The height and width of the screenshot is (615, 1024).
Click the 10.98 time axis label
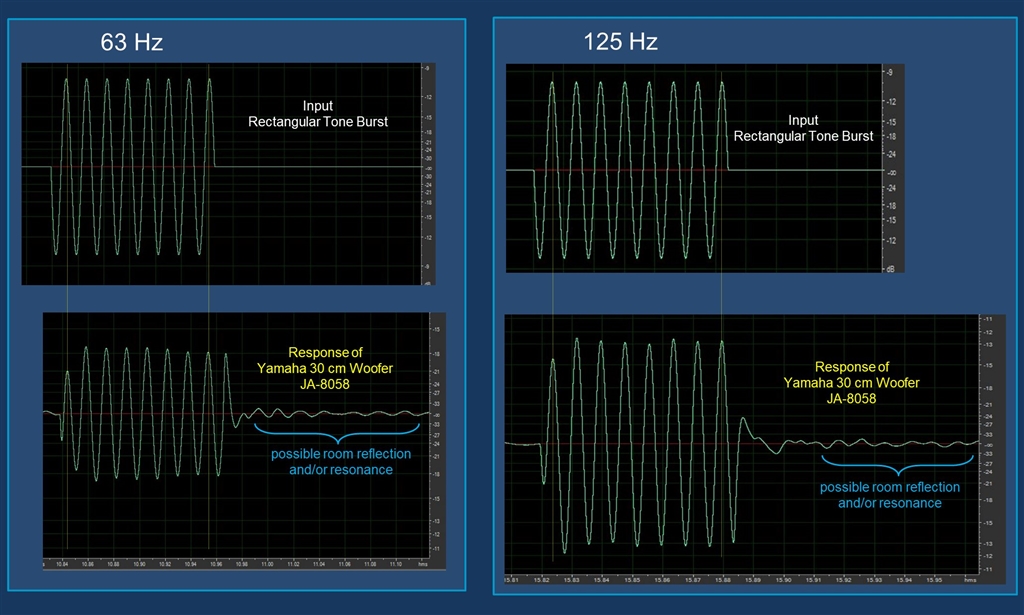(242, 564)
